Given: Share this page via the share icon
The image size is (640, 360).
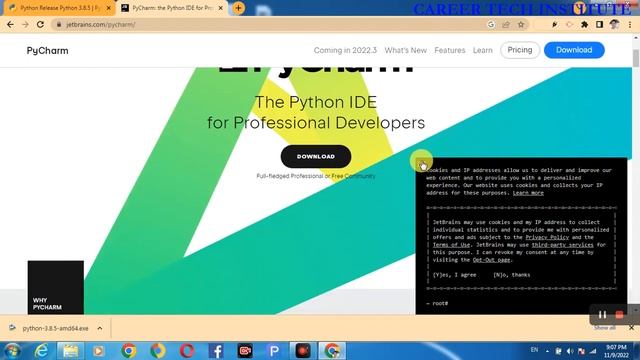Looking at the screenshot, I should click(506, 24).
